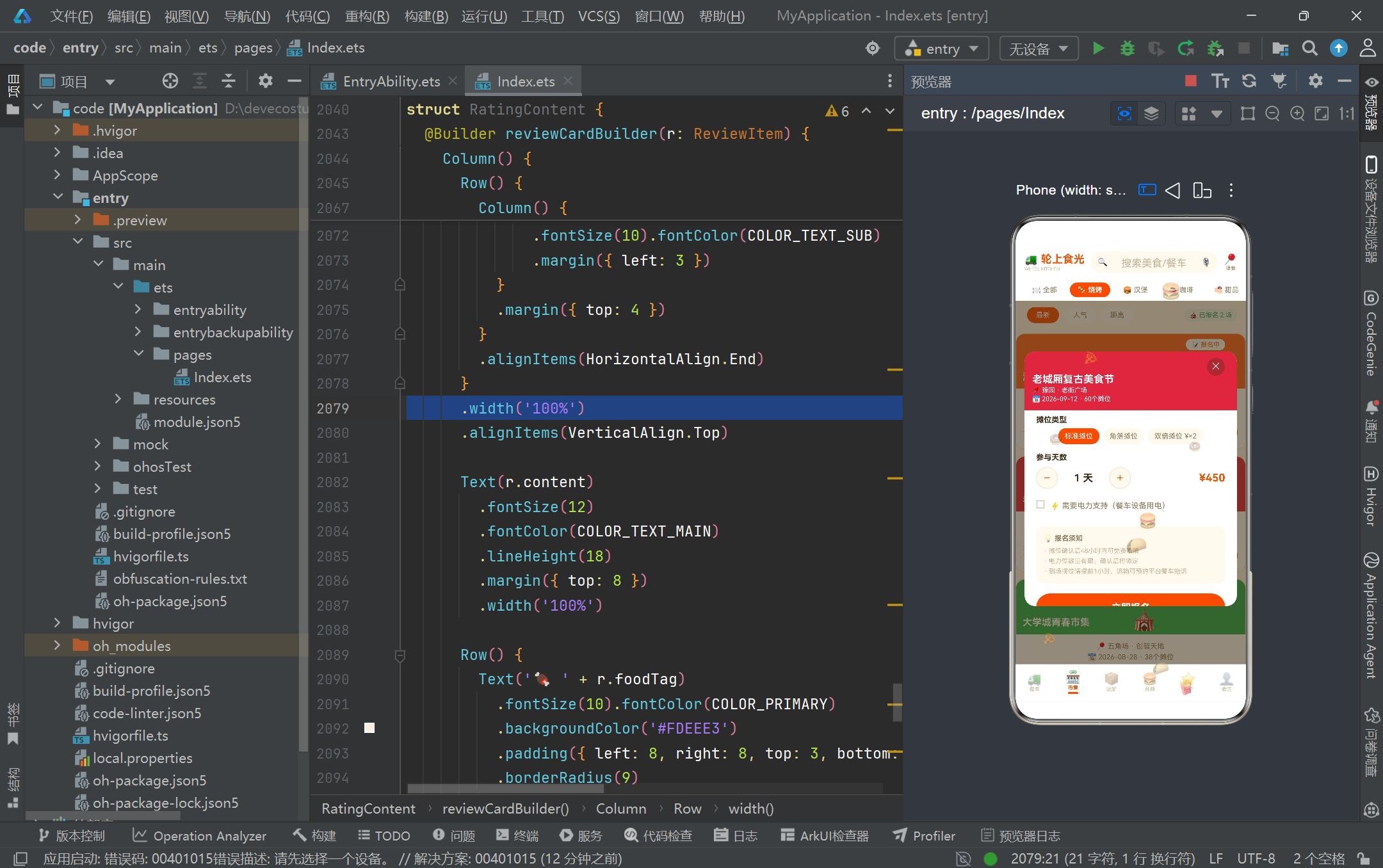Open the 预览器日志 tool window
Image resolution: width=1383 pixels, height=868 pixels.
pos(1021,835)
